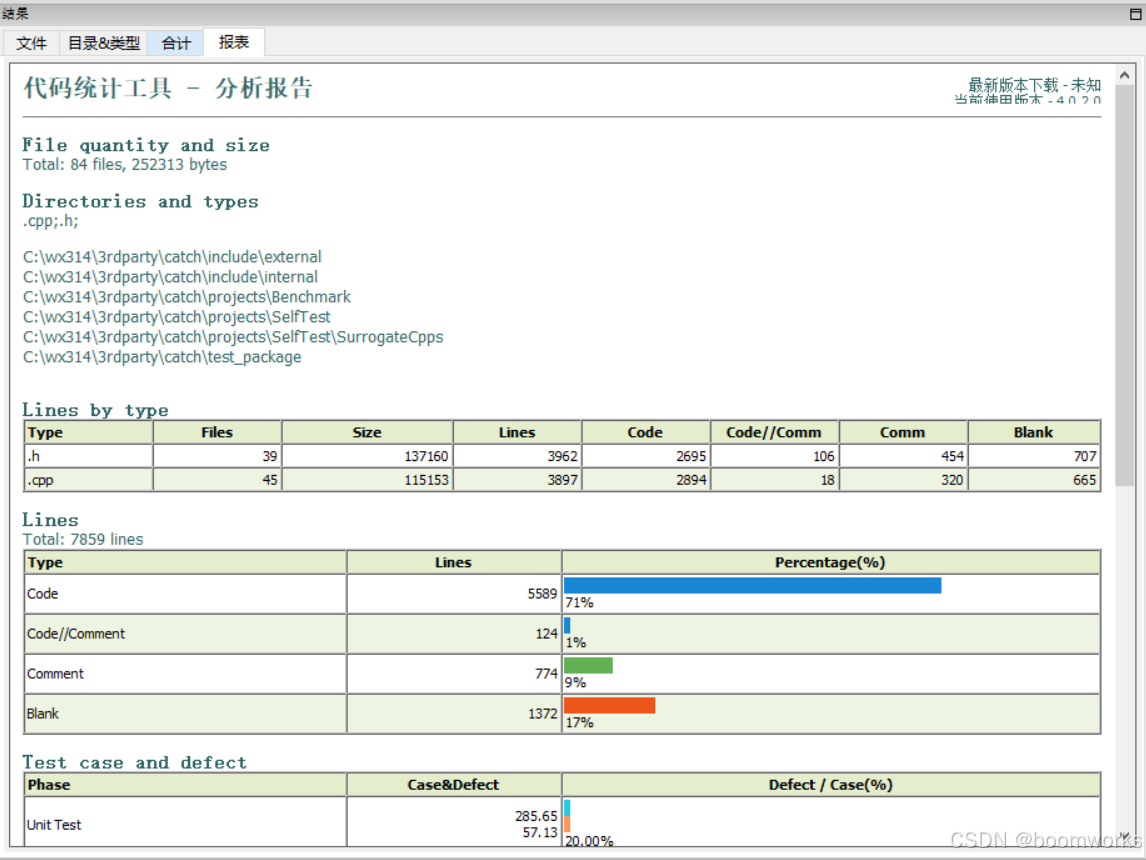
Task: Click the .h type row cell
Action: [x=88, y=456]
